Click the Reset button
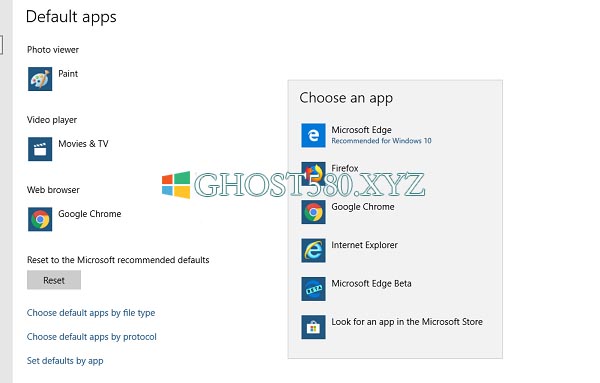The height and width of the screenshot is (383, 600). coord(54,280)
